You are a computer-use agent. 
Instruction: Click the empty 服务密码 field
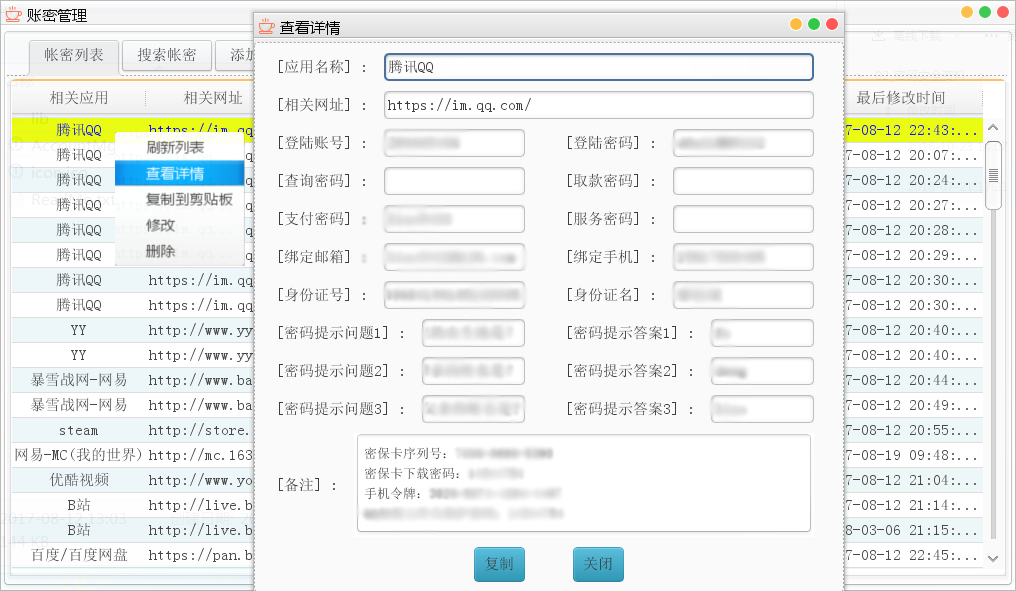tap(743, 219)
